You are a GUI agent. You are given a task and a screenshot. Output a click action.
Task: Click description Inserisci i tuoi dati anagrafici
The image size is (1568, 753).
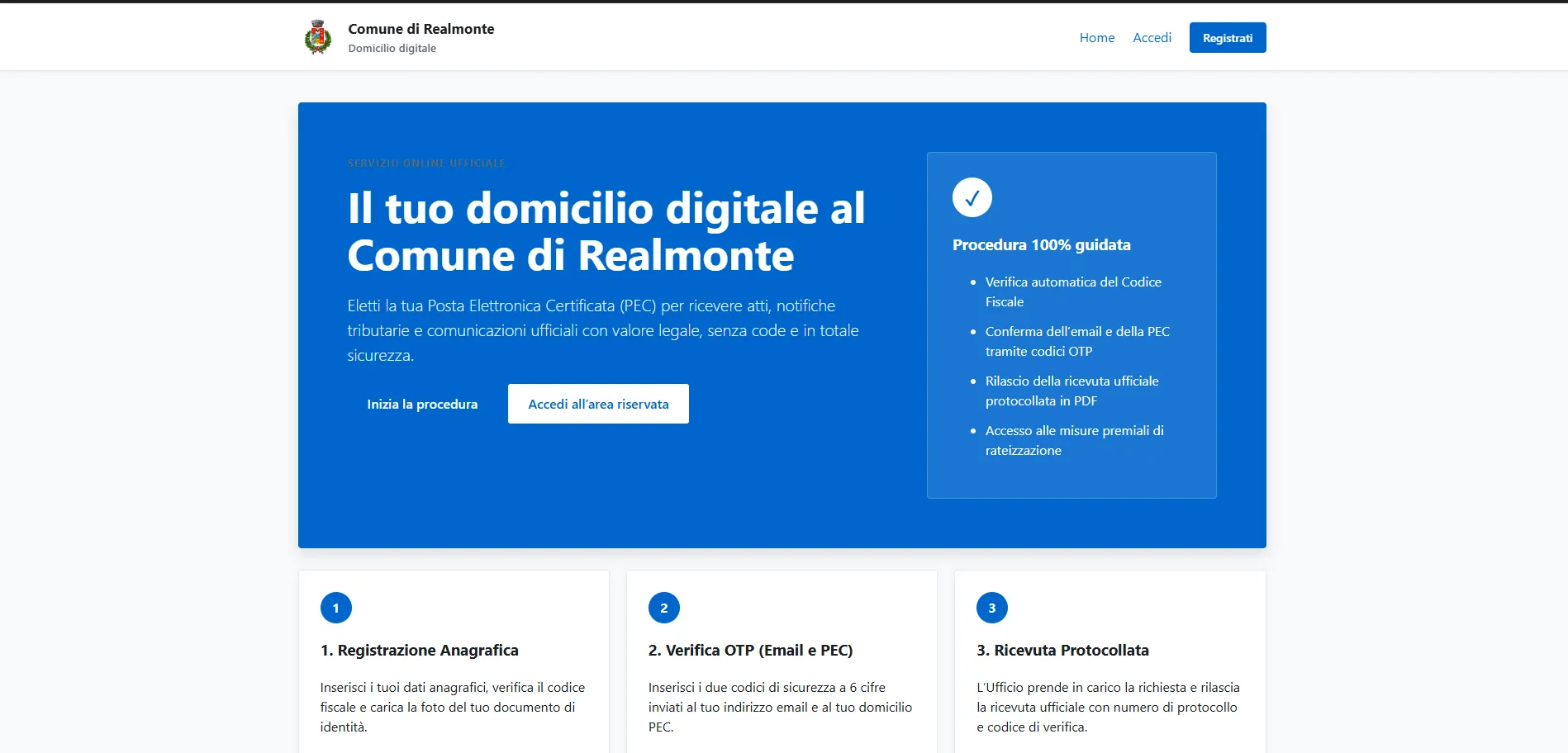[453, 707]
